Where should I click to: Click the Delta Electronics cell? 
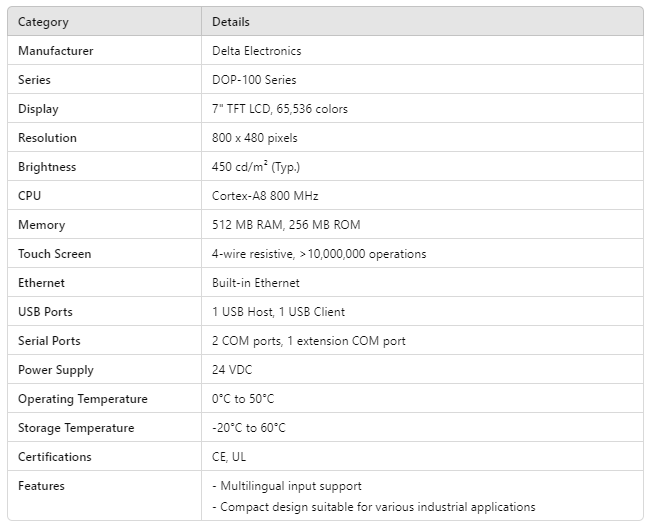coord(256,51)
